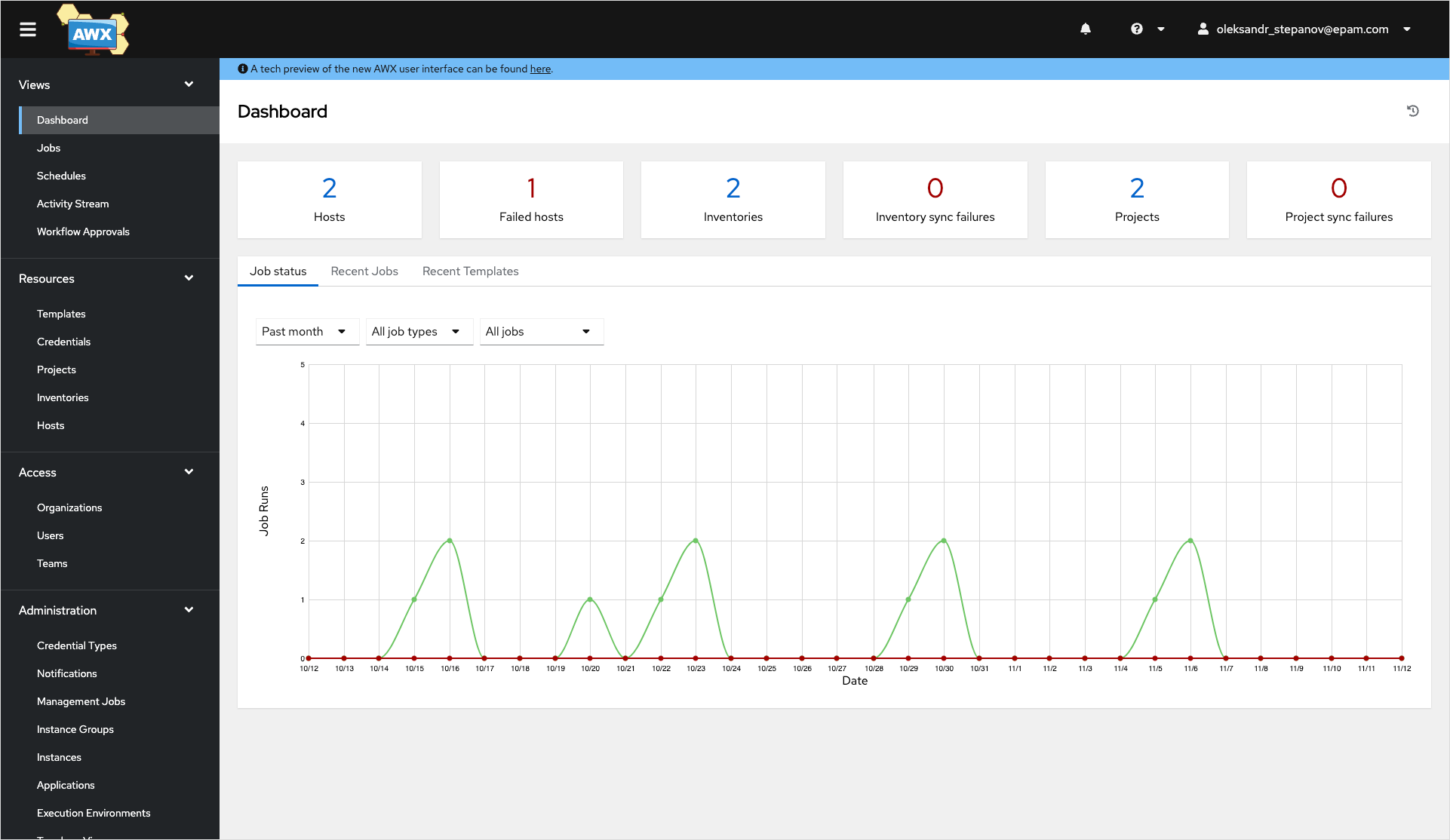Viewport: 1450px width, 840px height.
Task: Click the Dashboard refresh history icon
Action: (1412, 111)
